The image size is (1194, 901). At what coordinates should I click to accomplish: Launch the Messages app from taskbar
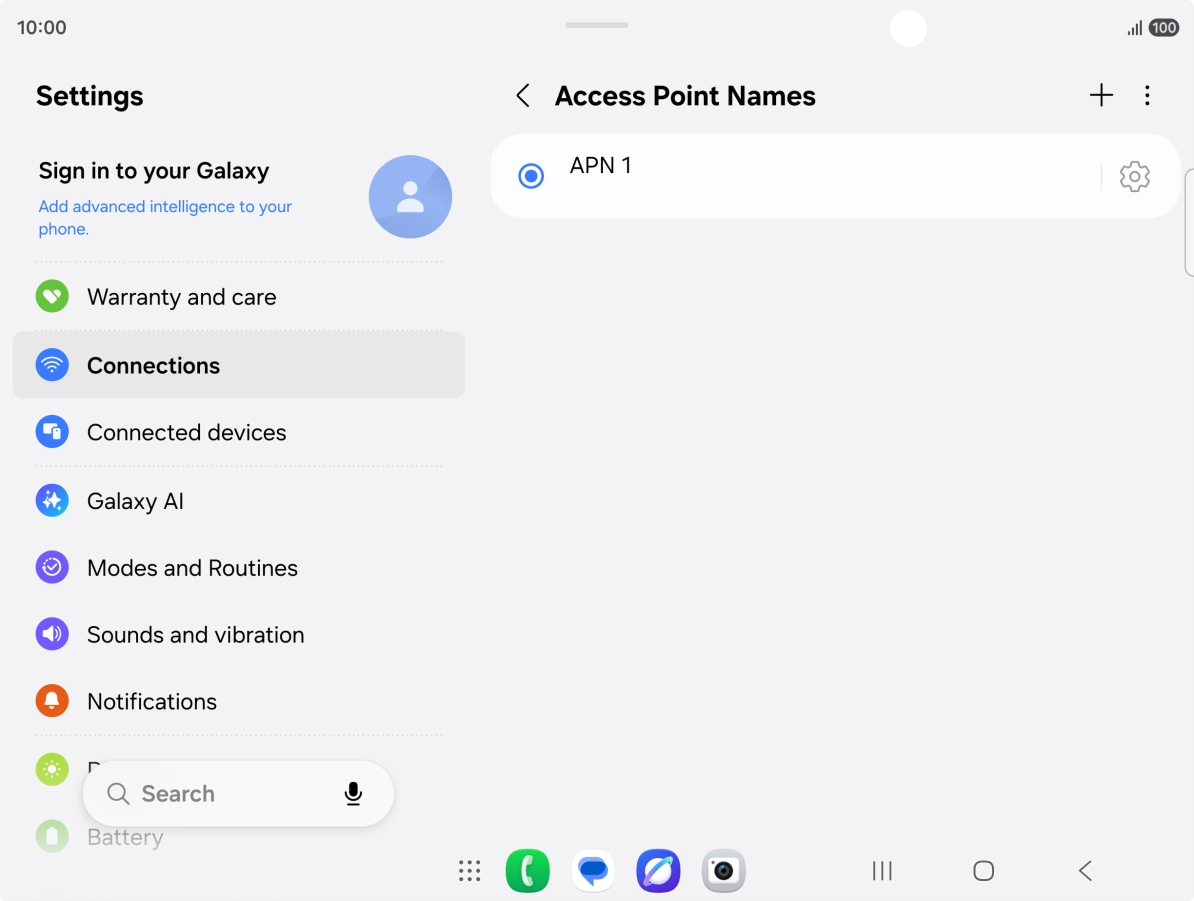point(592,871)
